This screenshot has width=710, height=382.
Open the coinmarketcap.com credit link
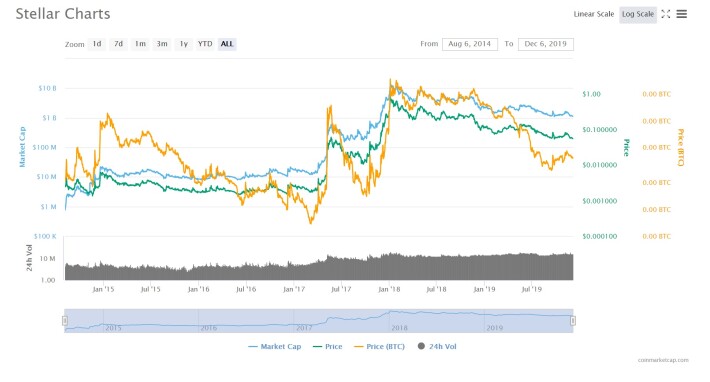pos(663,360)
